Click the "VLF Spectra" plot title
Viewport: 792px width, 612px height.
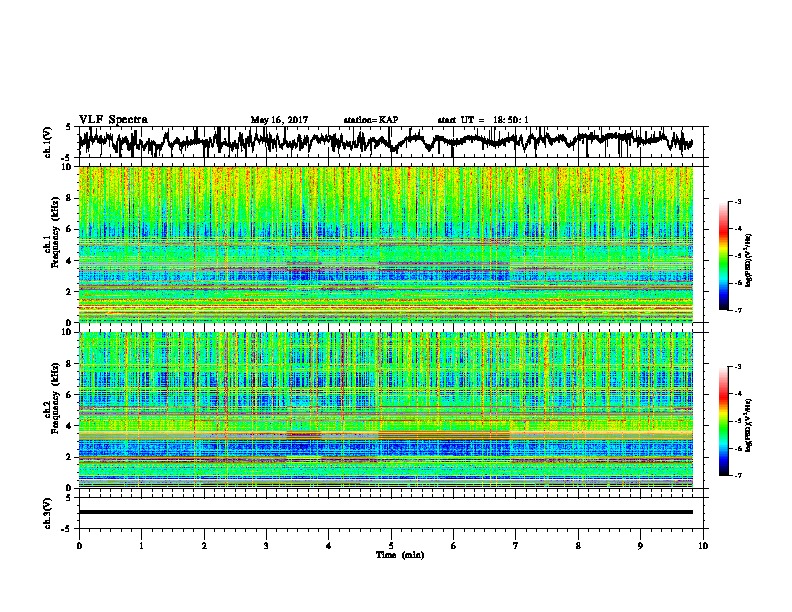pos(113,120)
